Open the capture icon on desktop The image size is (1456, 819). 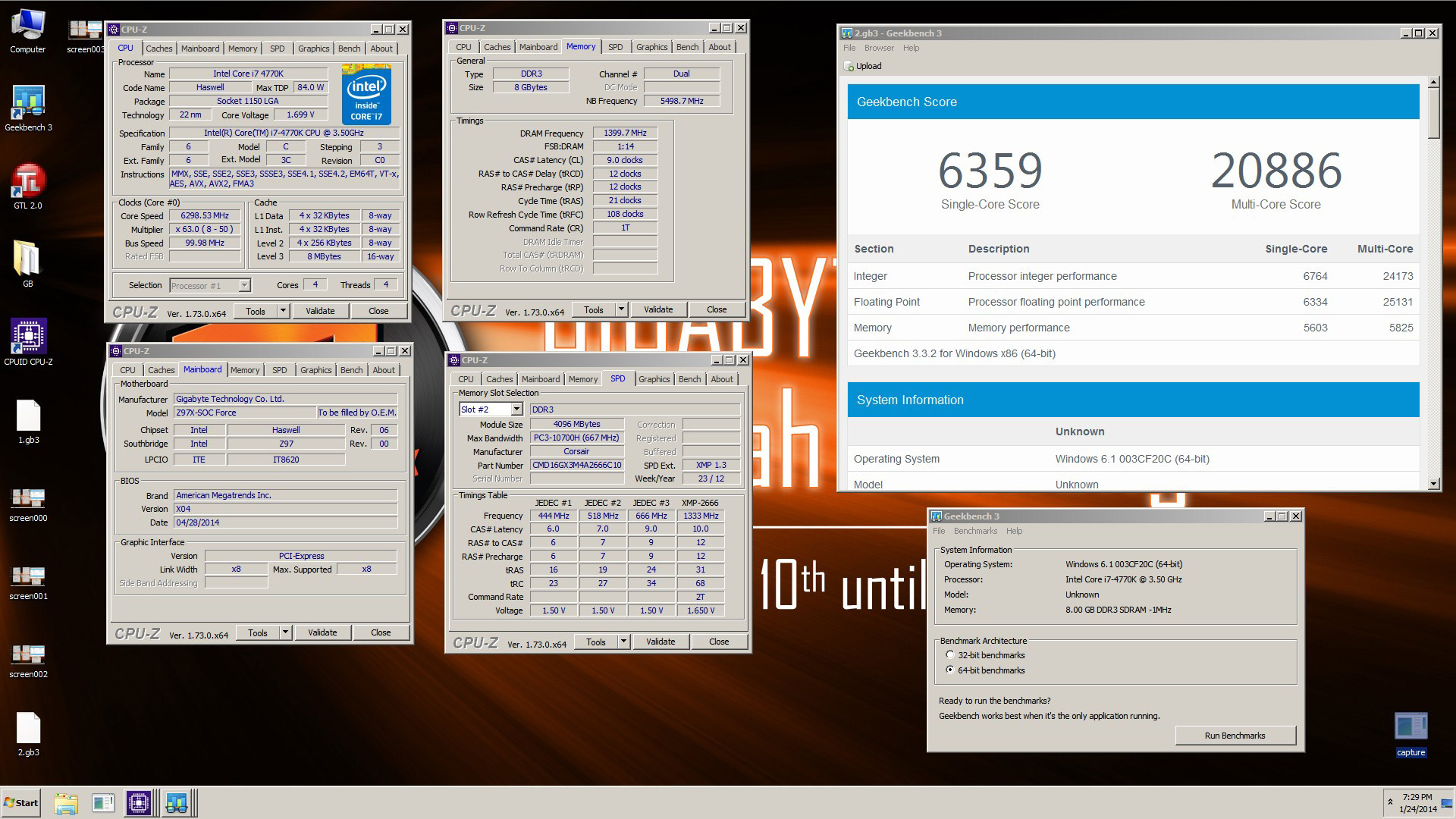(1410, 727)
